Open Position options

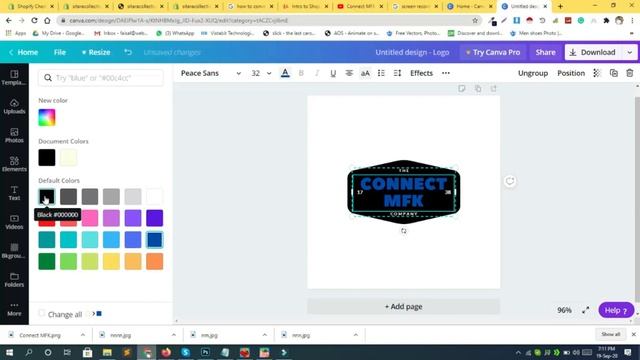[x=571, y=73]
